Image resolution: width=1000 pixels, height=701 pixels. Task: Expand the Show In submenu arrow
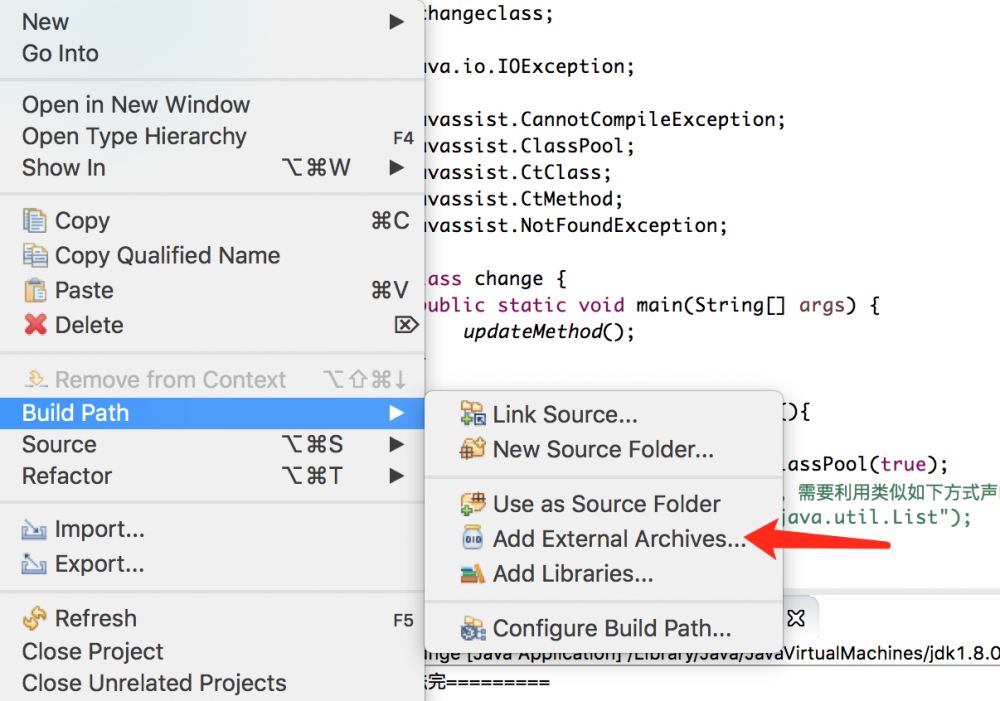397,168
